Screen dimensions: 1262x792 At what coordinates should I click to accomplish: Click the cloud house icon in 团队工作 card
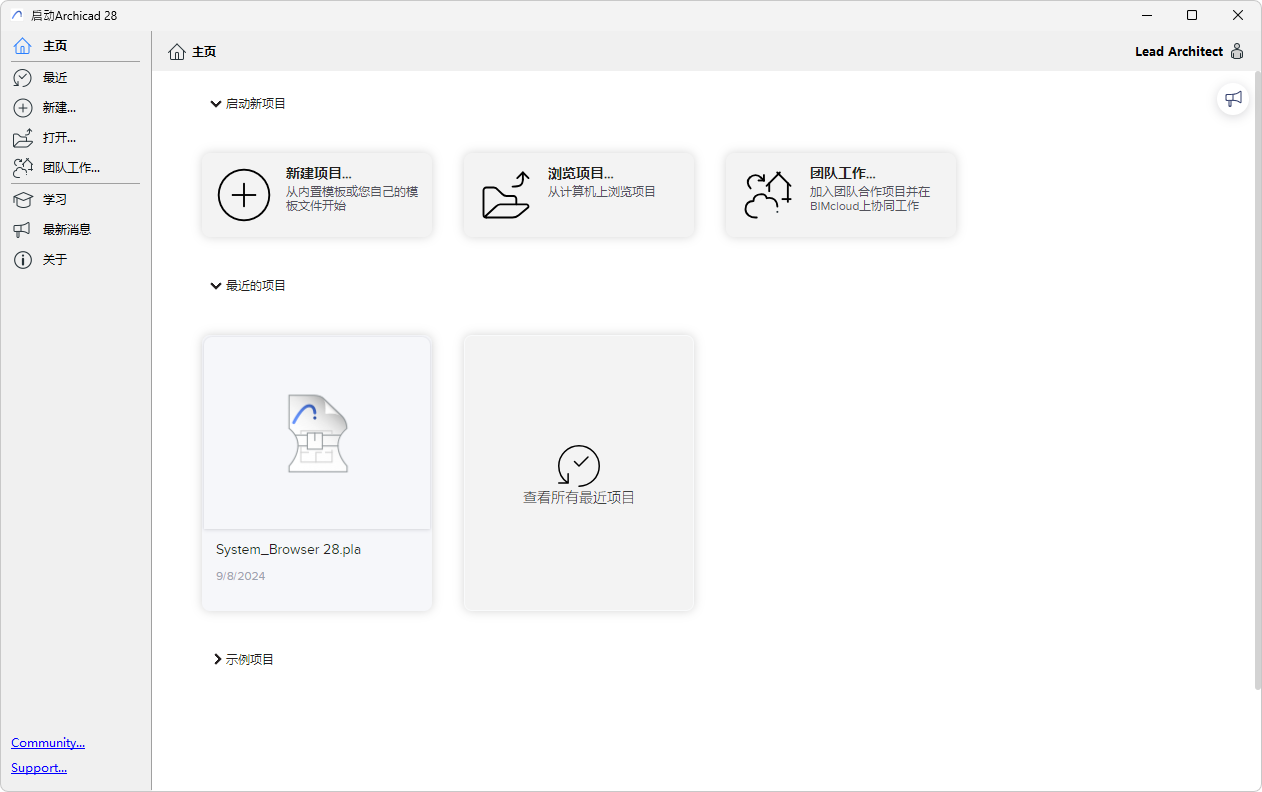click(768, 194)
